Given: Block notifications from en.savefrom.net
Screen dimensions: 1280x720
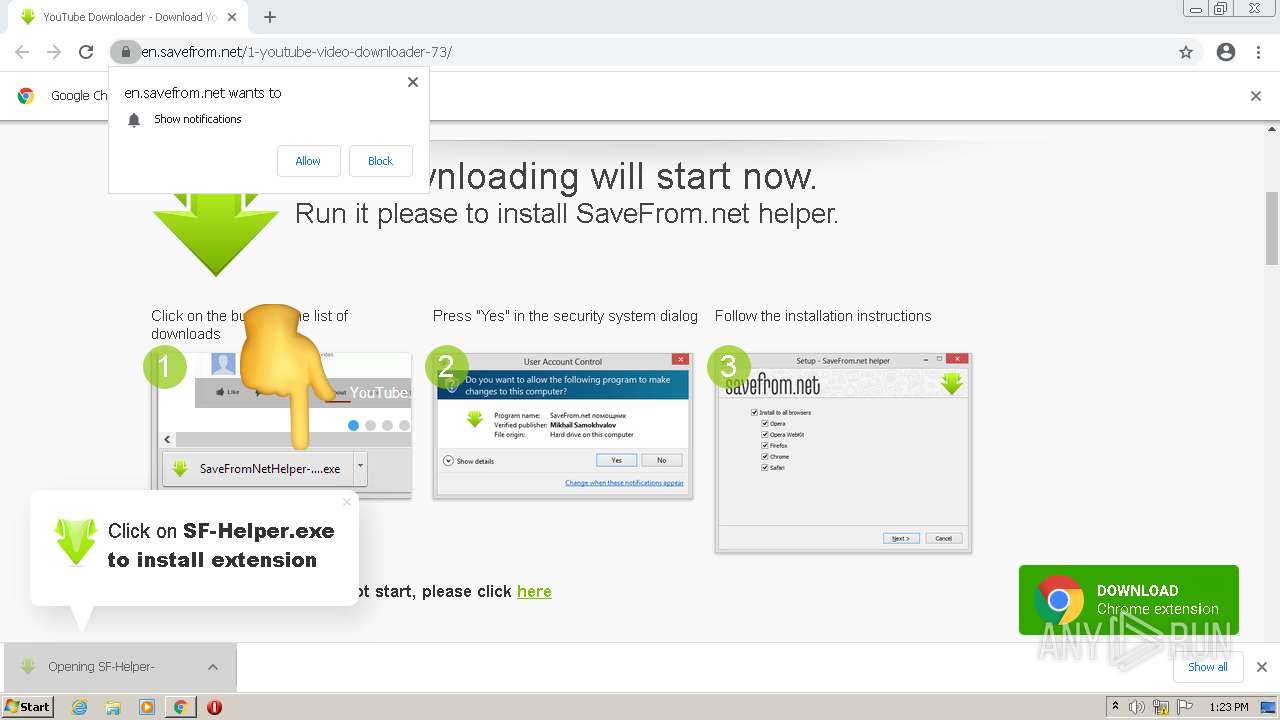Looking at the screenshot, I should tap(380, 161).
